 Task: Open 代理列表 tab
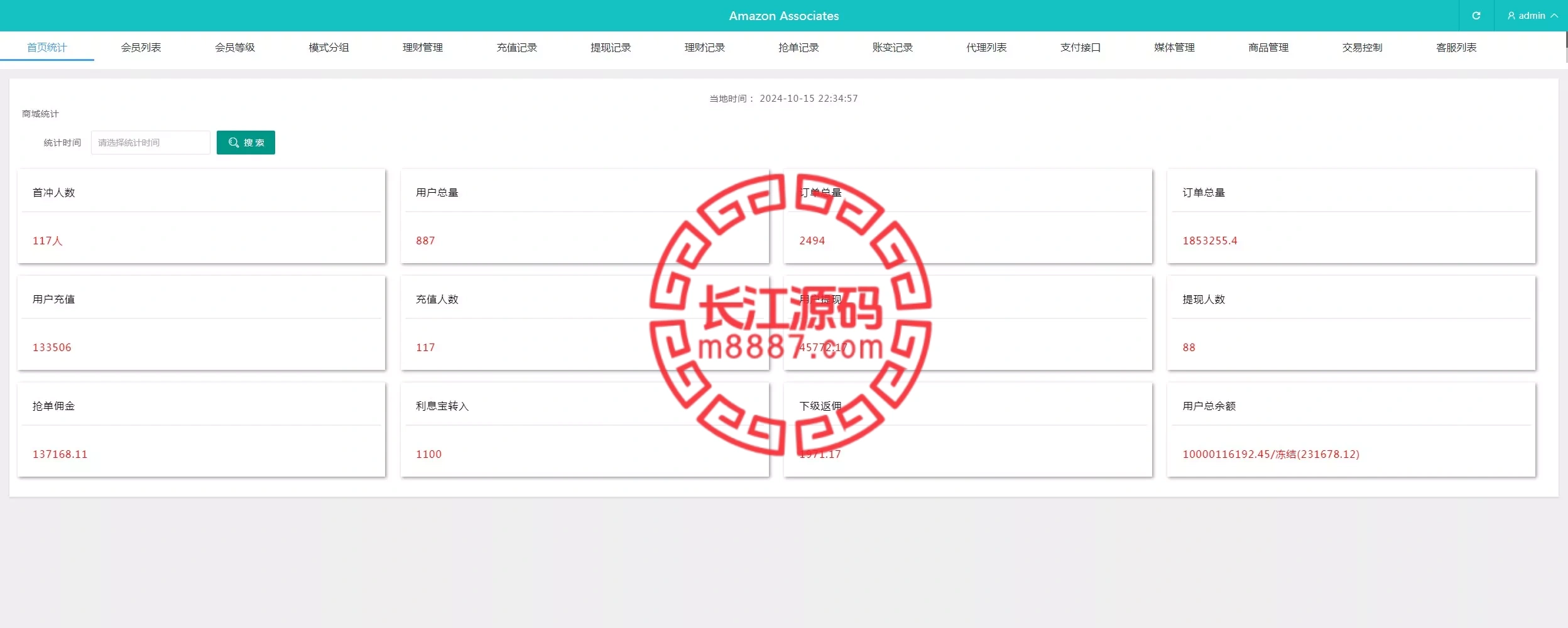(986, 48)
